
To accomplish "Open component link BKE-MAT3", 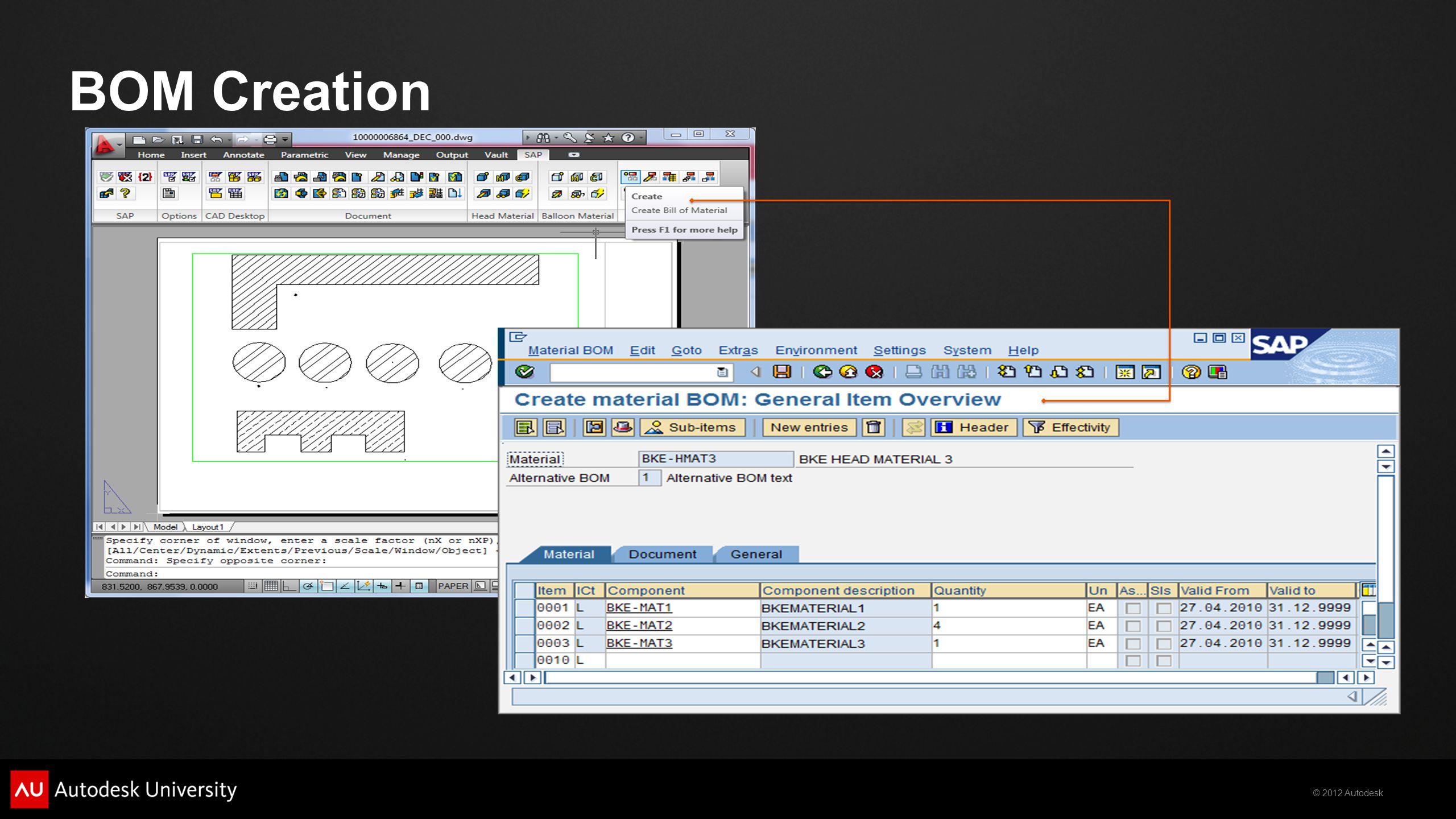I will pos(639,643).
